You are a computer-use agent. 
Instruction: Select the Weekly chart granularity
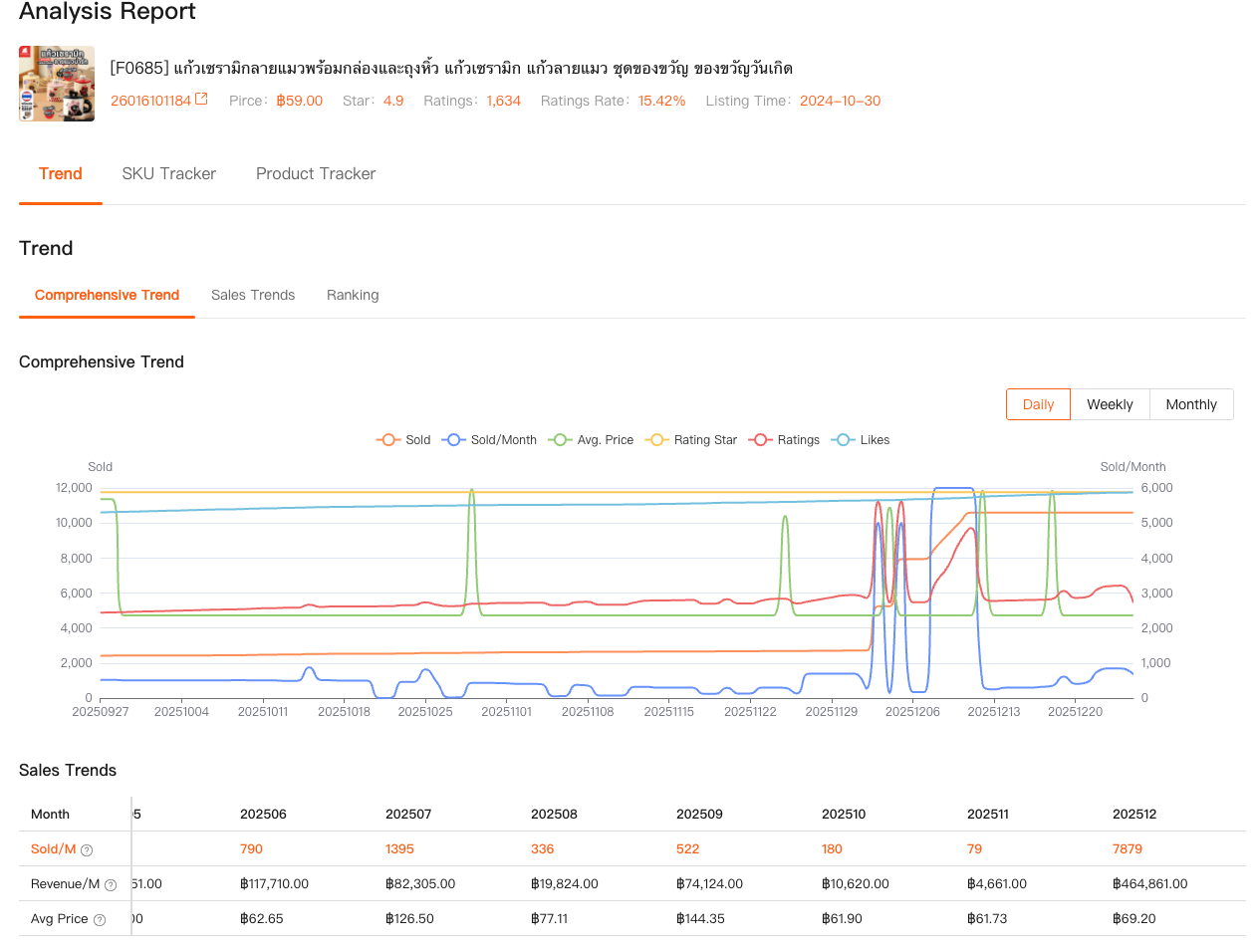[x=1110, y=405]
